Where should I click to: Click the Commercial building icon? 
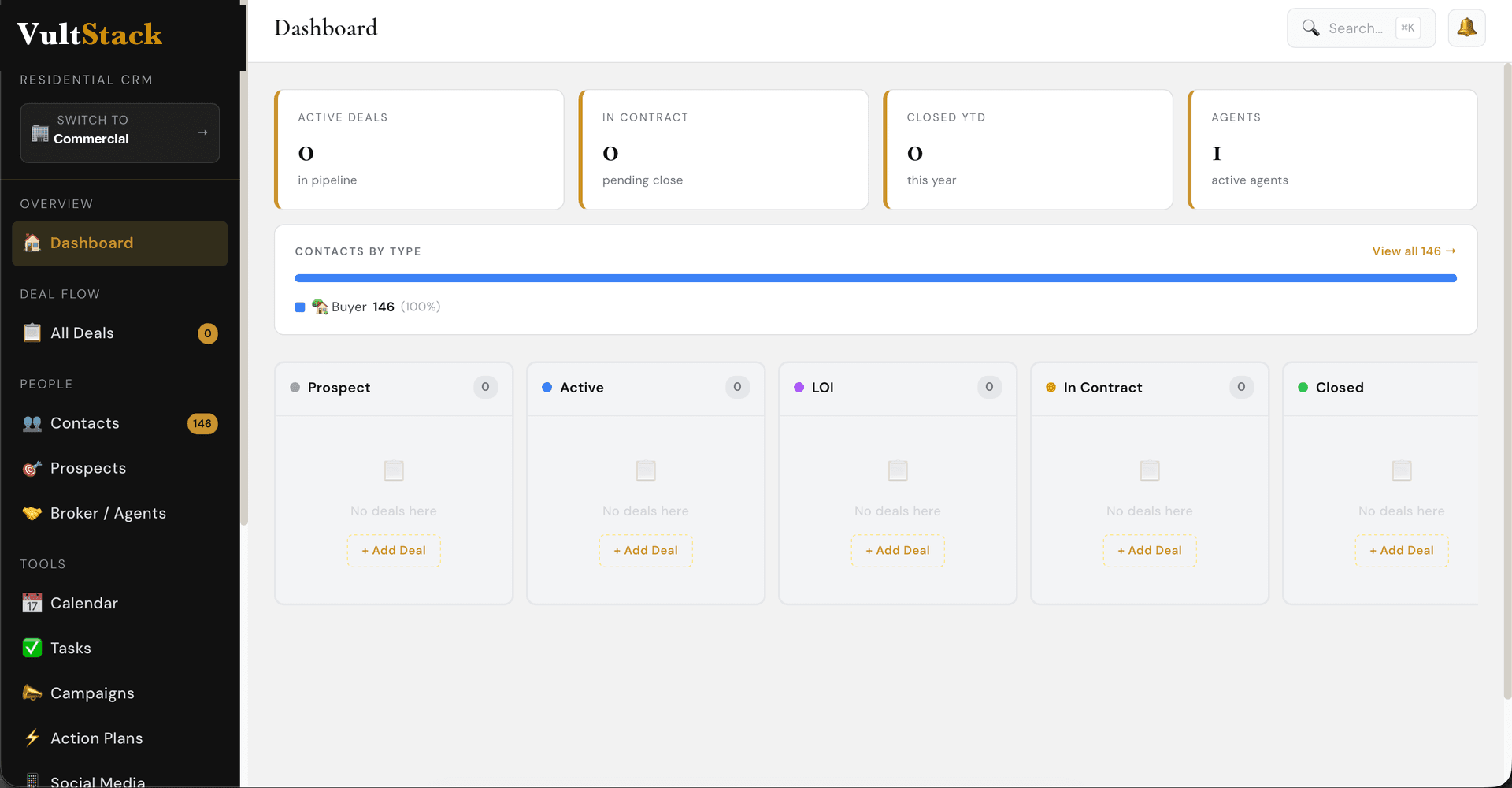[40, 132]
